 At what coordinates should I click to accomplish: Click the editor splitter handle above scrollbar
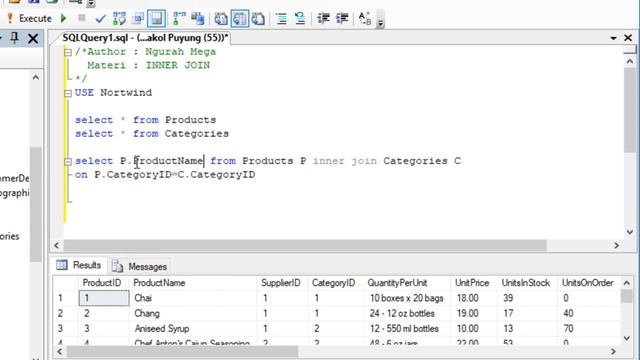click(630, 50)
